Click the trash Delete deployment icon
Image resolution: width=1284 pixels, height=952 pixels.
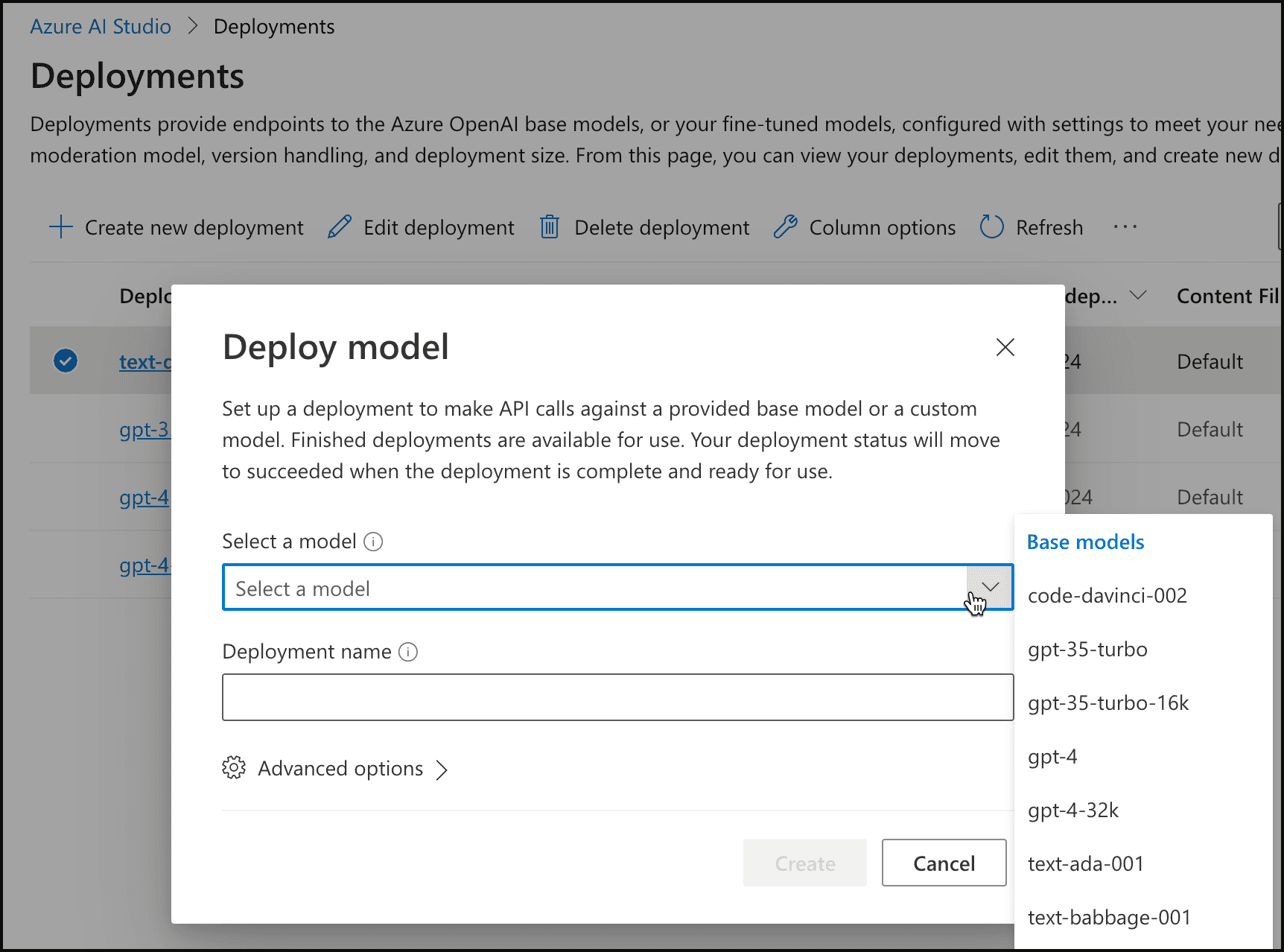tap(550, 227)
